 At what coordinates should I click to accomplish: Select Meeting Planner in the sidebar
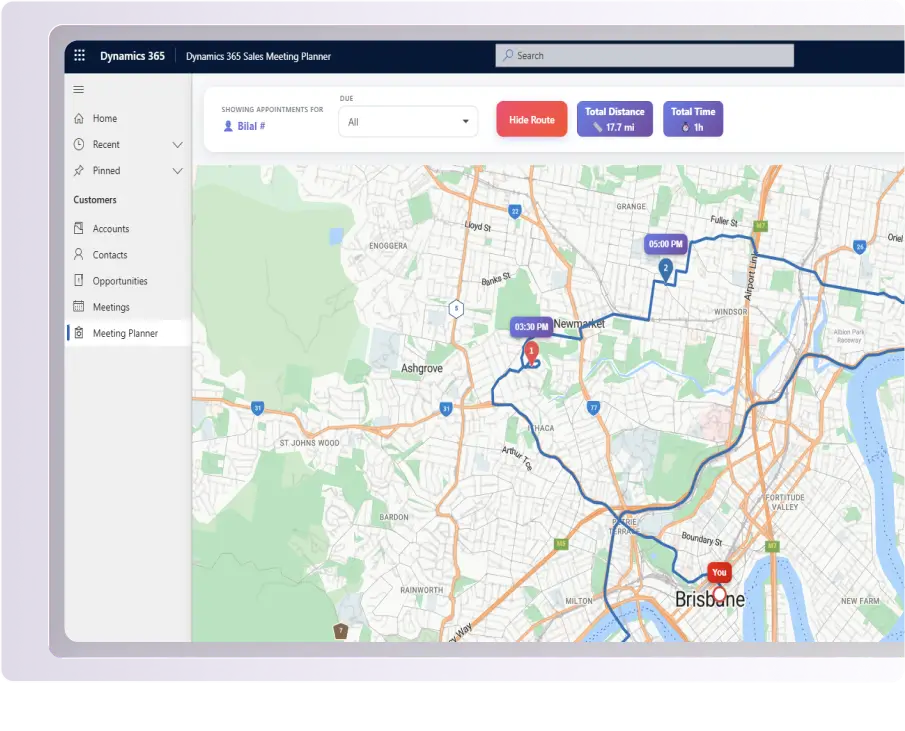pyautogui.click(x=128, y=333)
